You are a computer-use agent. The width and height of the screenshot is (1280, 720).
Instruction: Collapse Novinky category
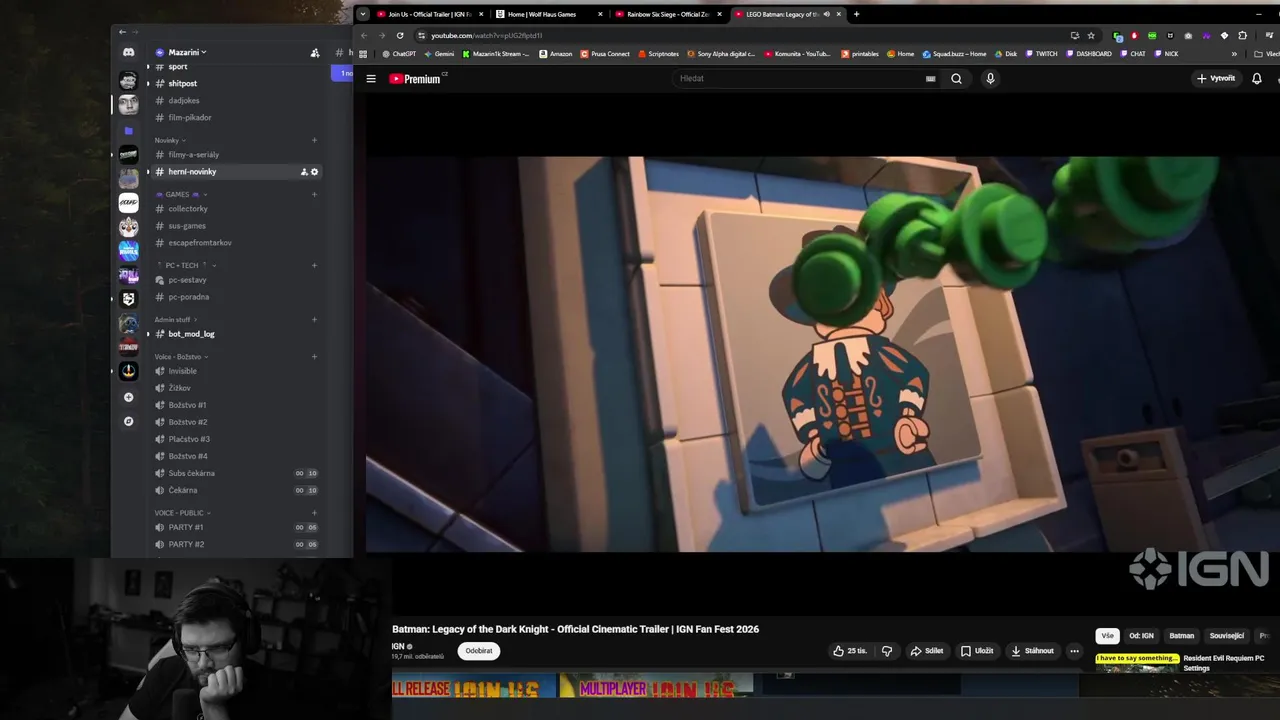coord(169,140)
